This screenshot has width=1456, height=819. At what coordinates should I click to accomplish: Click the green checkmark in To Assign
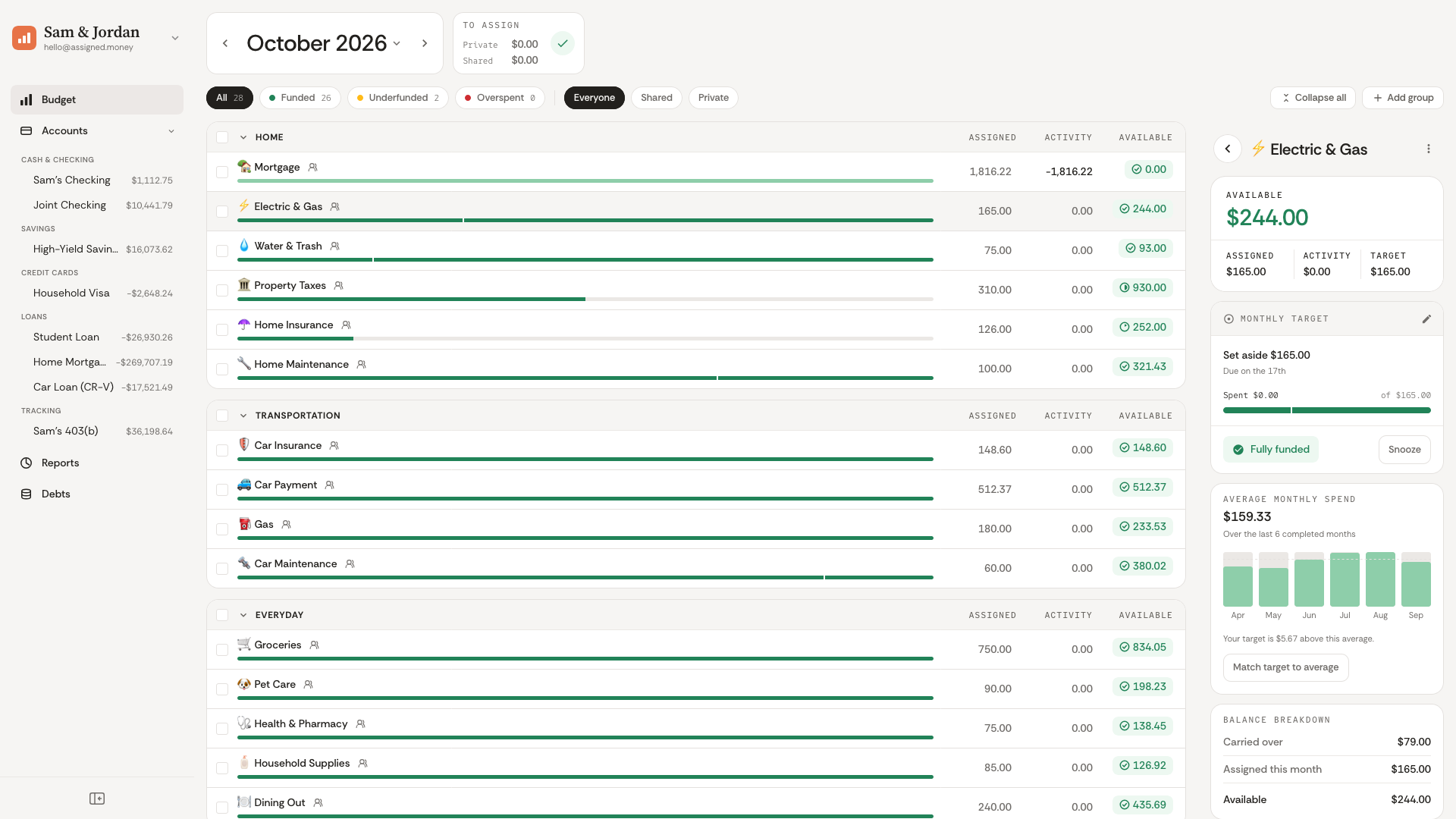(x=563, y=43)
